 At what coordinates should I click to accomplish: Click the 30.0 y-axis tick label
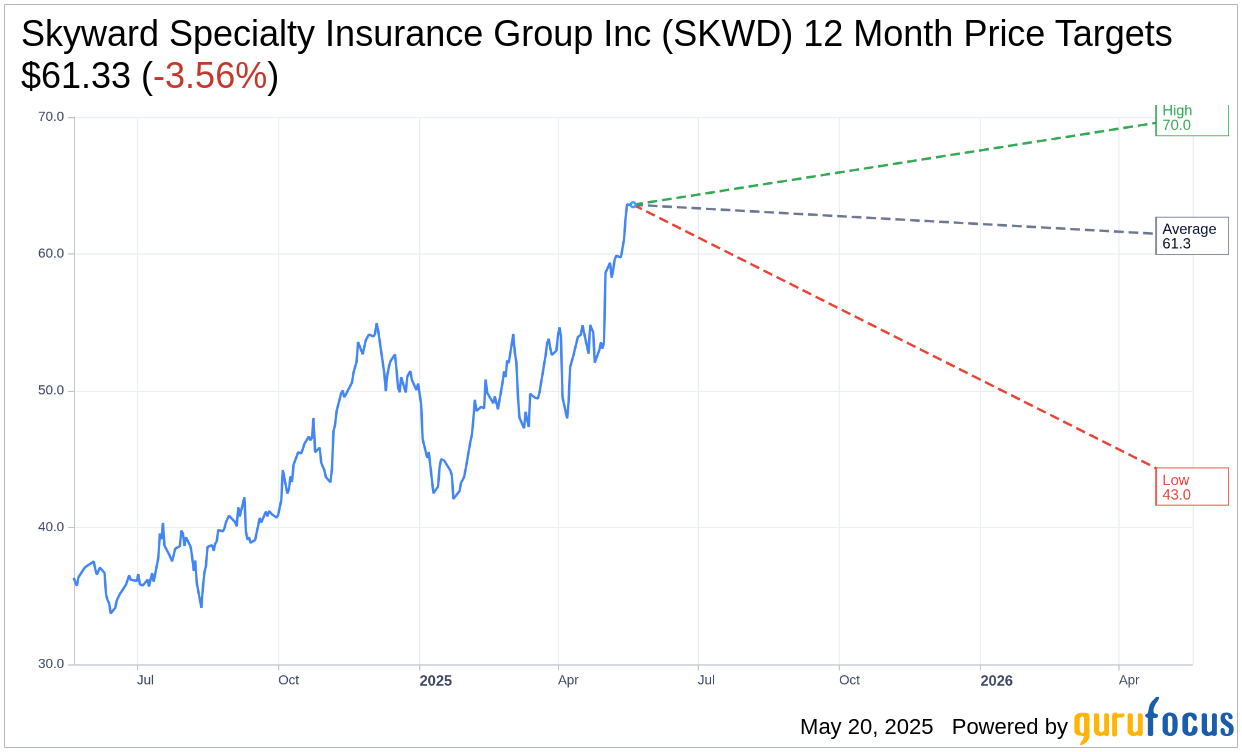tap(51, 664)
